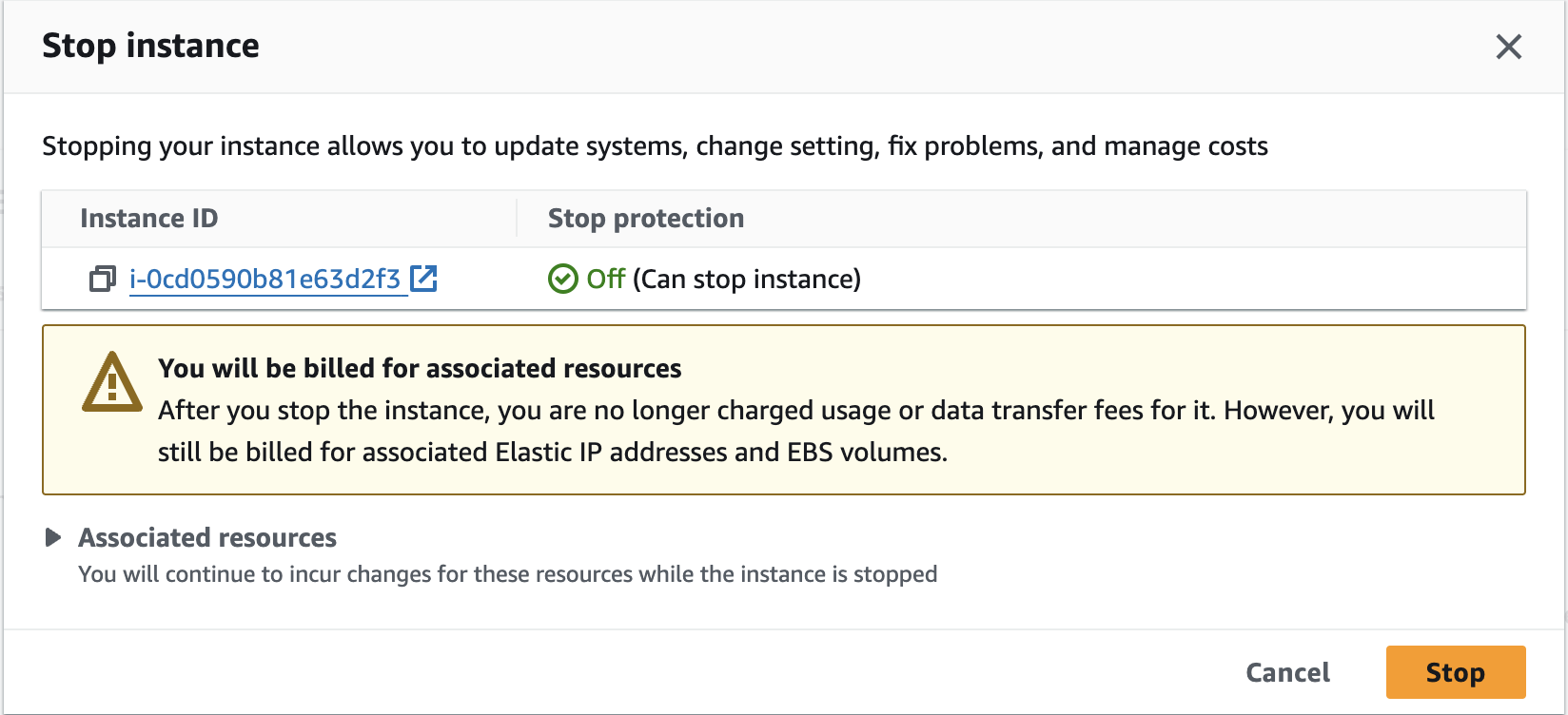Expand the Associated resources disclosure triangle

[x=53, y=538]
